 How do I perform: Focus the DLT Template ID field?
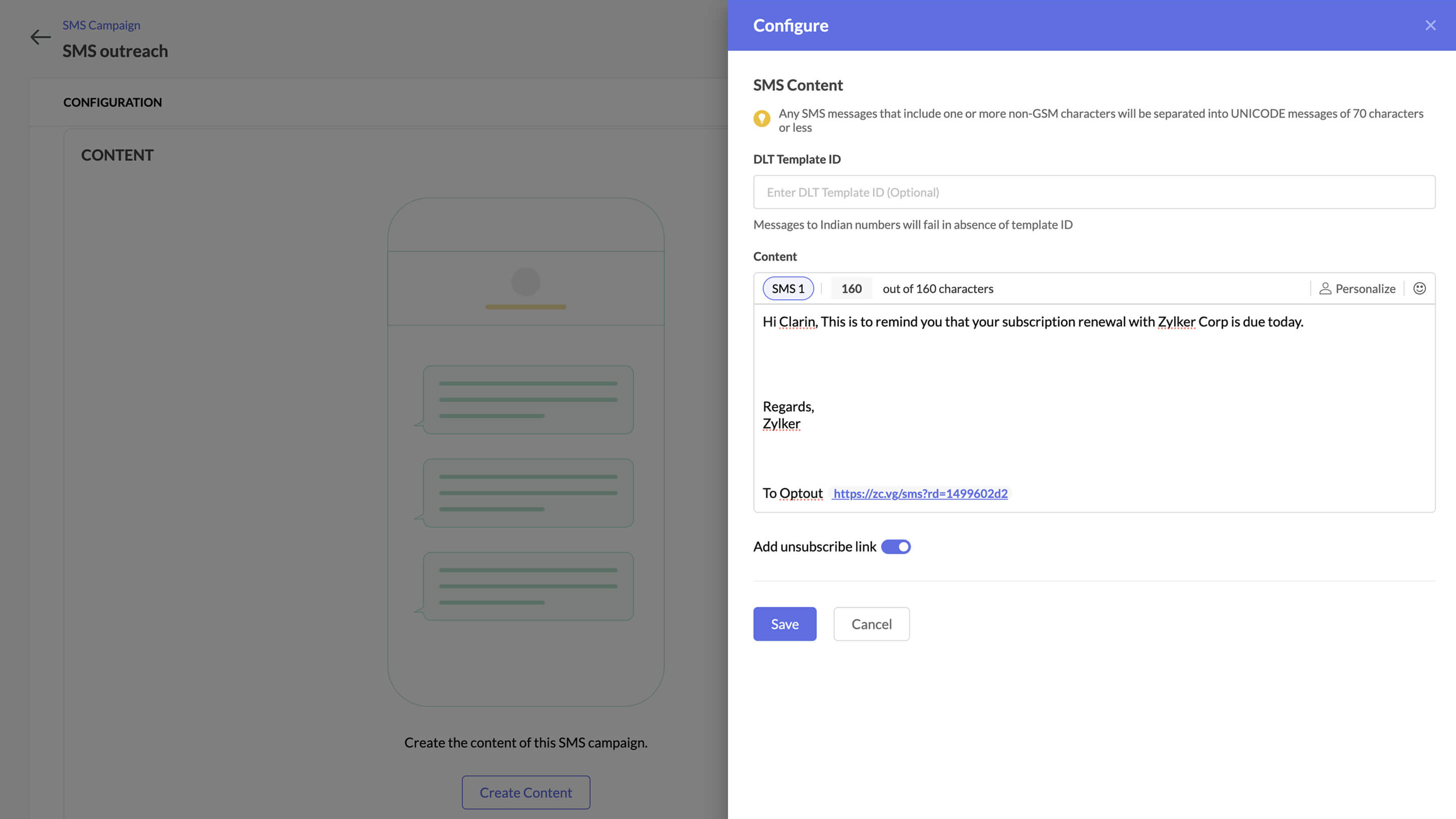pos(1094,192)
